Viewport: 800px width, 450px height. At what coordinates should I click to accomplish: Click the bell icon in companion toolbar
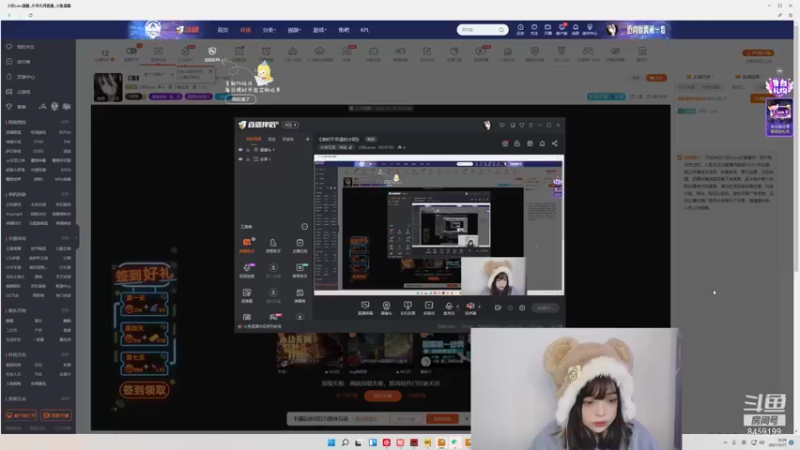coord(542,143)
